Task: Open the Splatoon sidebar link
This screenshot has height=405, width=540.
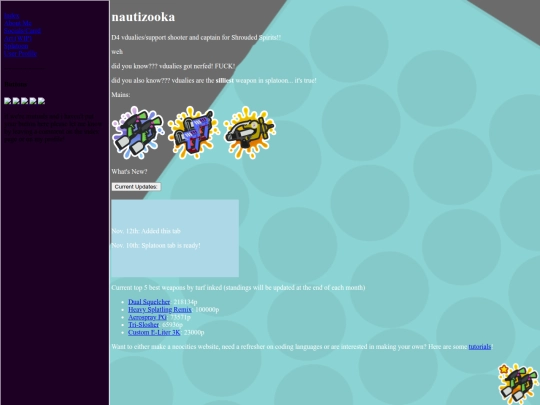Action: [x=16, y=46]
